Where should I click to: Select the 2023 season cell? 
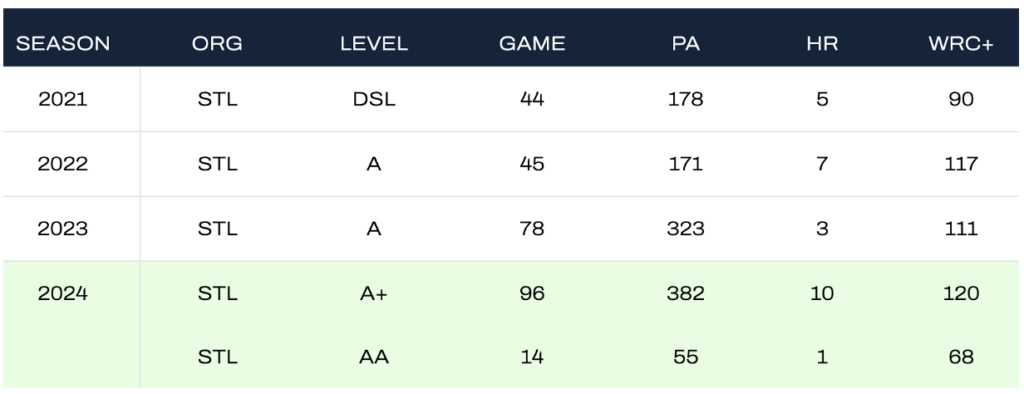[63, 229]
